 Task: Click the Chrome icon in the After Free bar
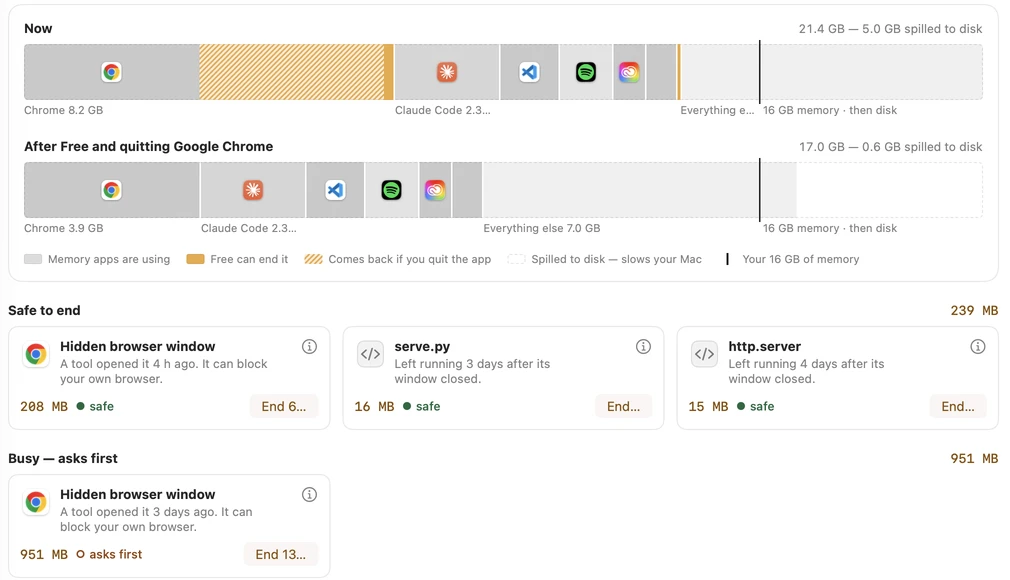coord(111,190)
